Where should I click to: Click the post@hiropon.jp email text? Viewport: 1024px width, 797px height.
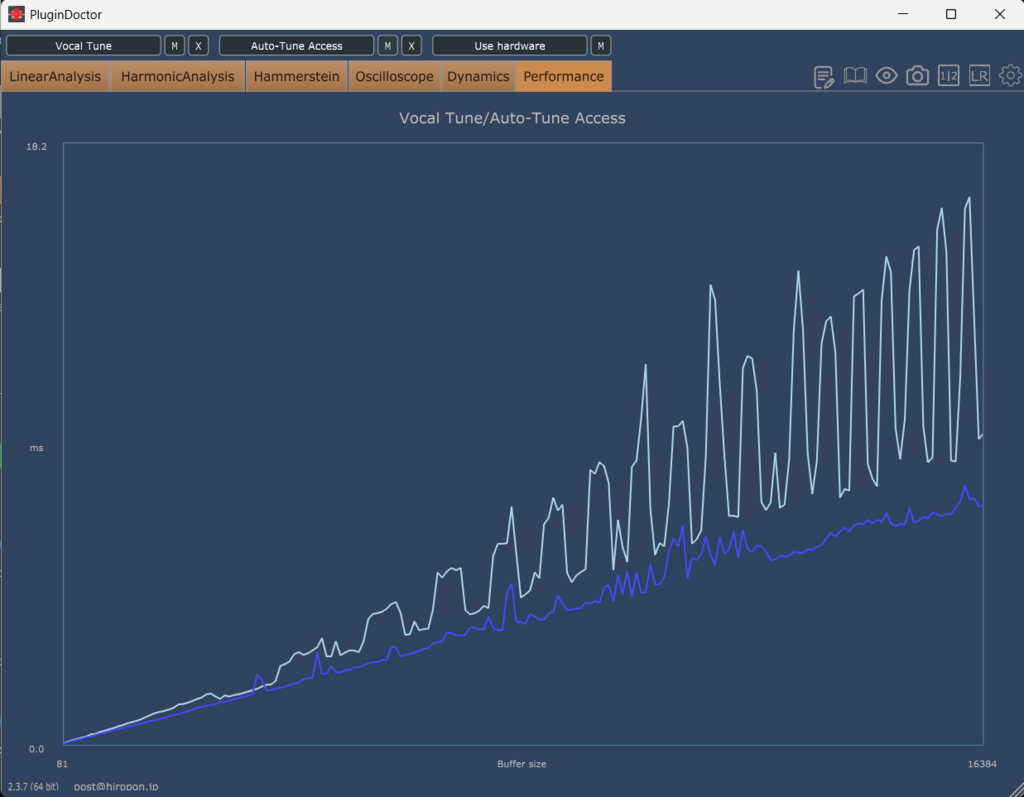click(116, 787)
